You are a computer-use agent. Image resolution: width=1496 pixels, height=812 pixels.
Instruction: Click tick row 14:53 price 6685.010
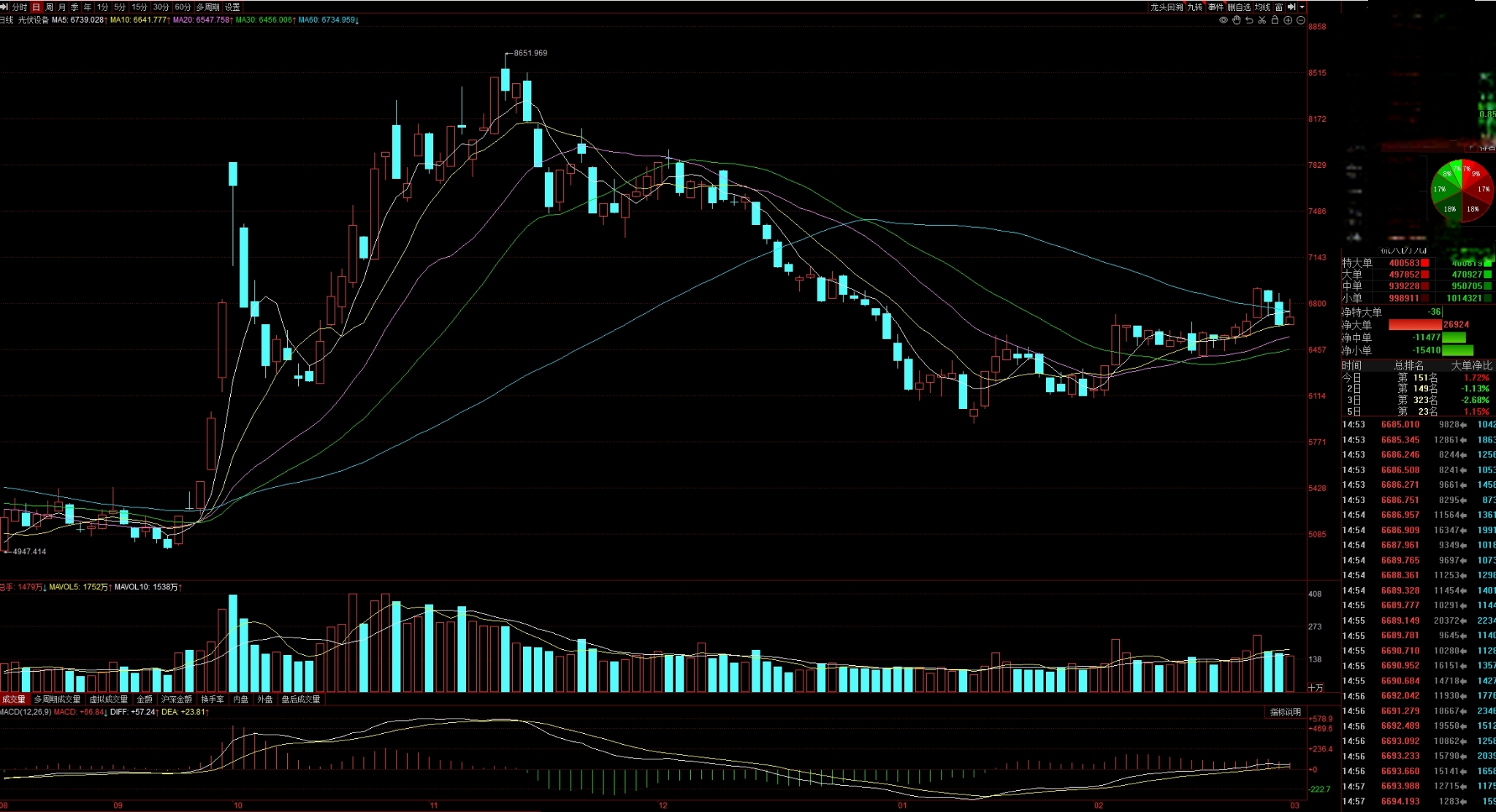[1400, 424]
